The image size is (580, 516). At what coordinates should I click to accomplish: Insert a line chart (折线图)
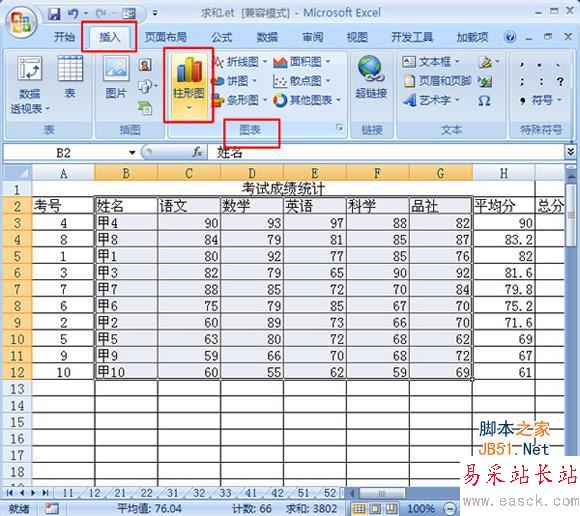[240, 61]
